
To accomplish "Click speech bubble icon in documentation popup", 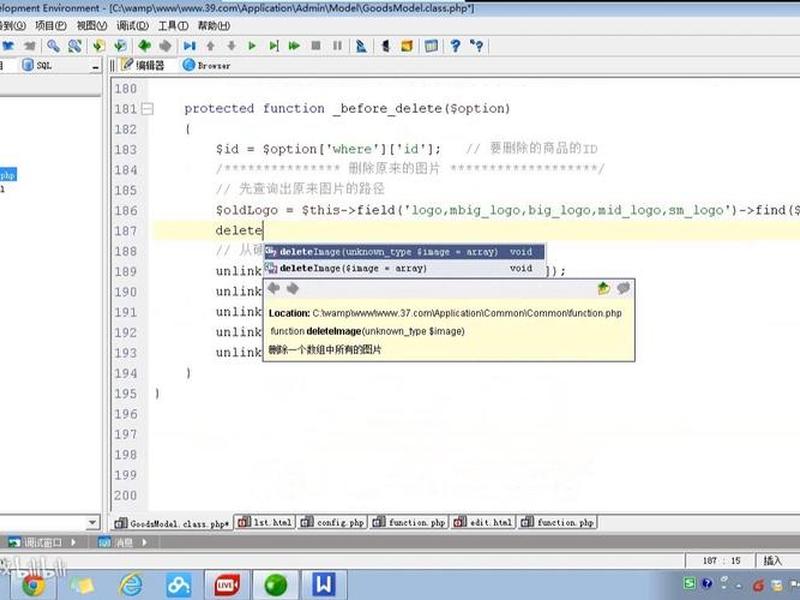I will coord(623,288).
